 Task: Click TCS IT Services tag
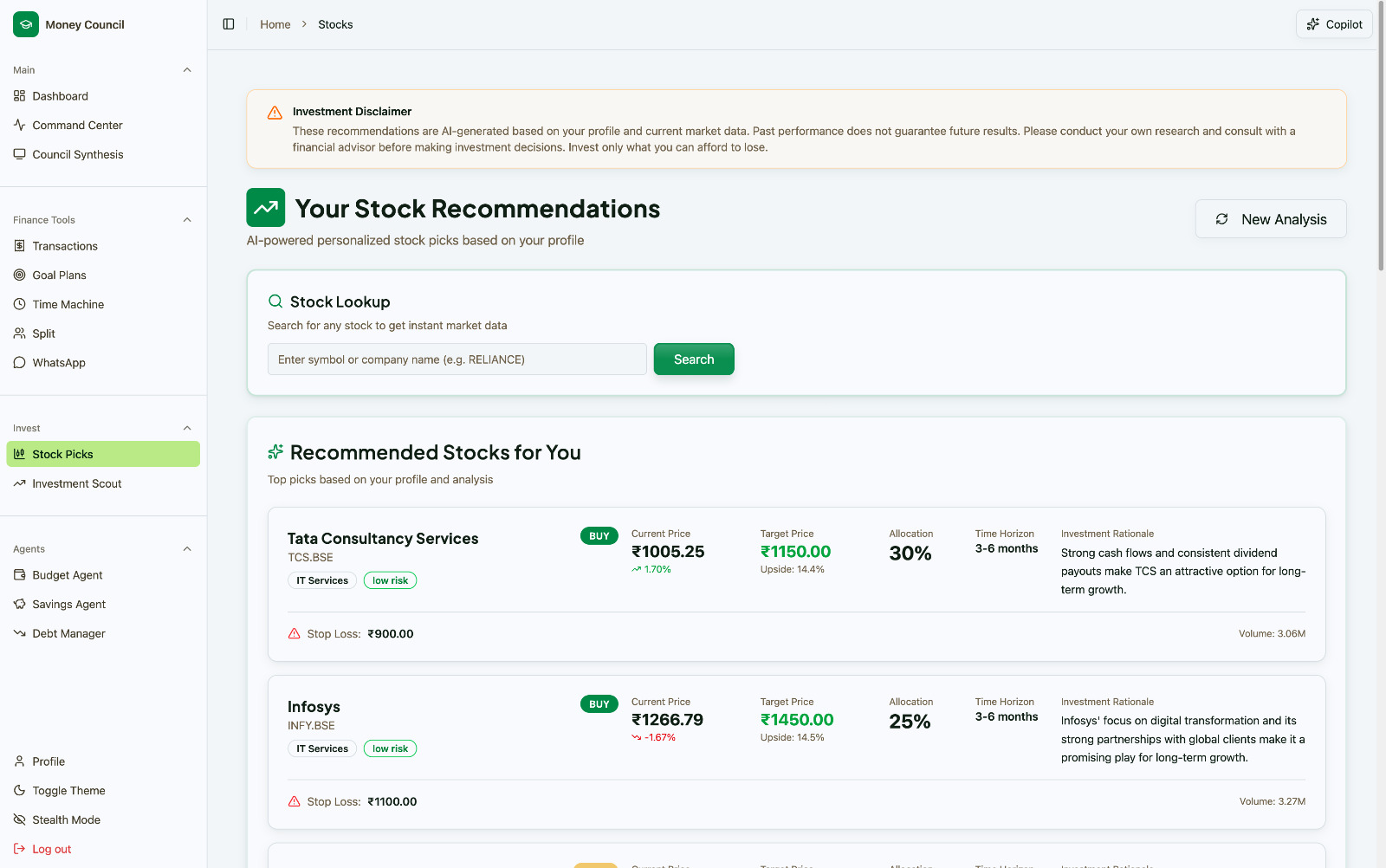click(x=322, y=580)
